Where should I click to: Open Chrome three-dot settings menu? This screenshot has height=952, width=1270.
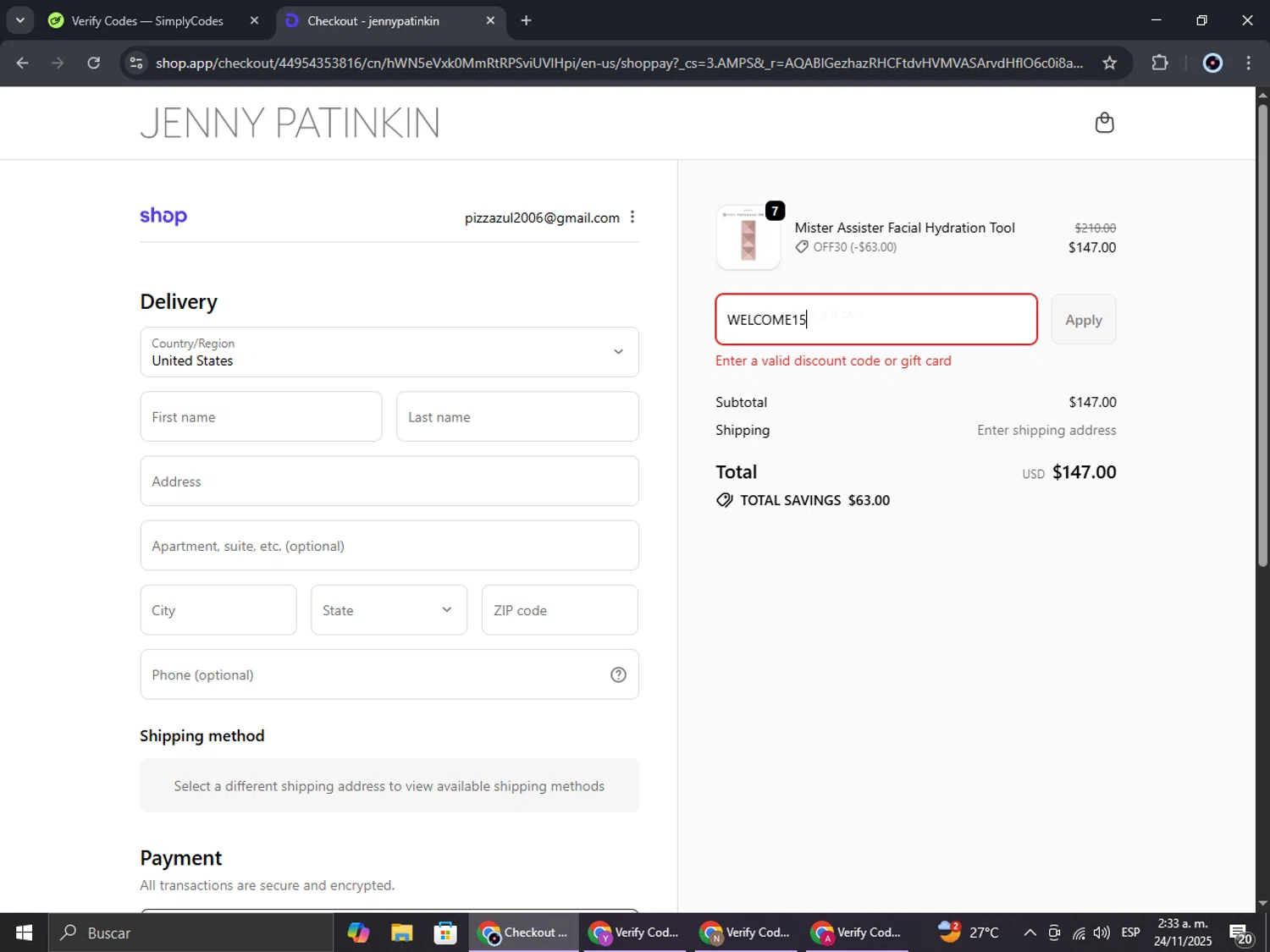[x=1249, y=63]
